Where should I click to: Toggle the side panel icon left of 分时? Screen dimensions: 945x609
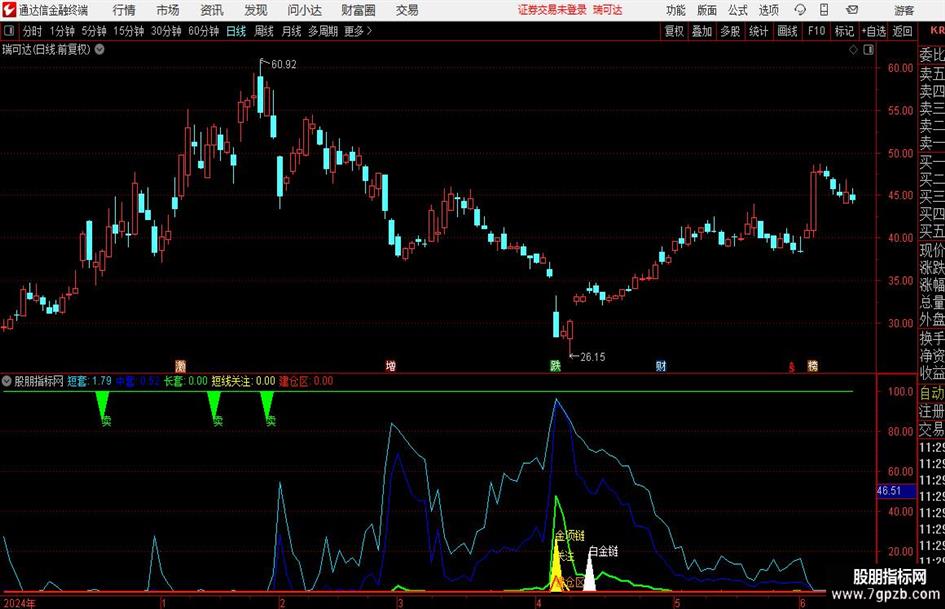[9, 31]
